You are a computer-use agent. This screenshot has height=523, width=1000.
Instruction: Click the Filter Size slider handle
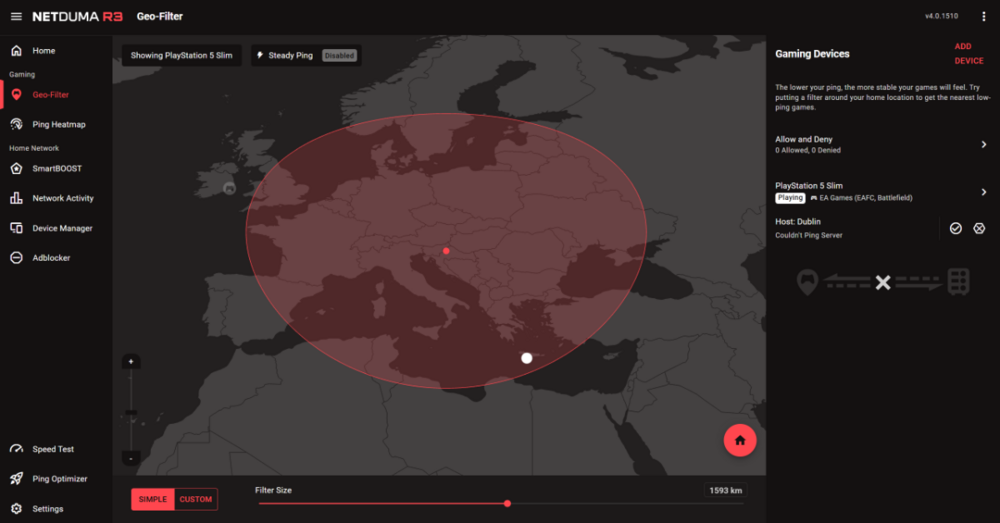pos(507,504)
